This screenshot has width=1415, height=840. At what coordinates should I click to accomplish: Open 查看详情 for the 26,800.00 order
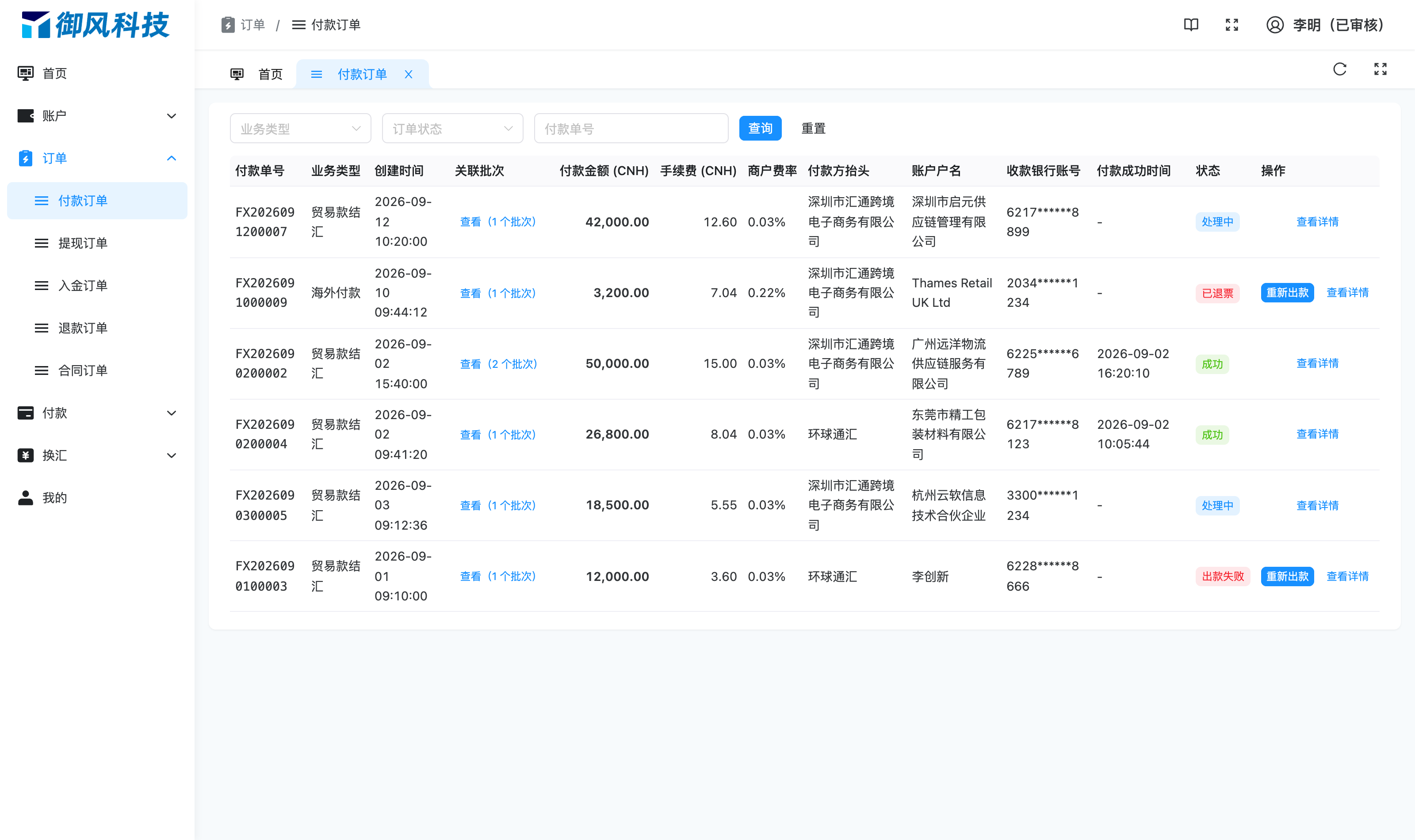click(1317, 434)
